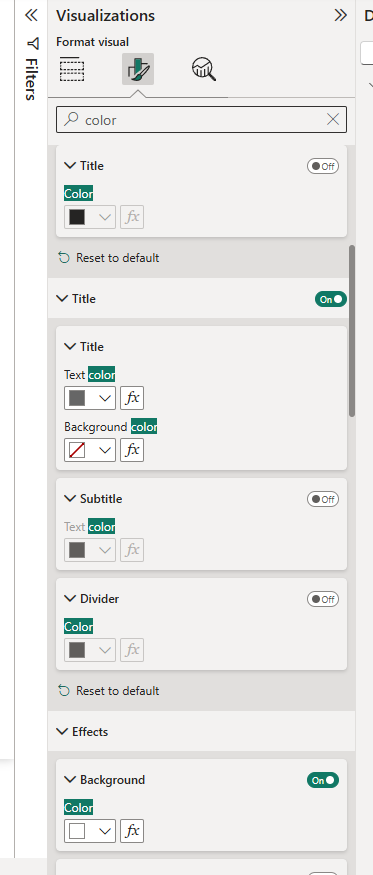Open fx conditional formatting for Background color
The height and width of the screenshot is (875, 373).
click(132, 450)
